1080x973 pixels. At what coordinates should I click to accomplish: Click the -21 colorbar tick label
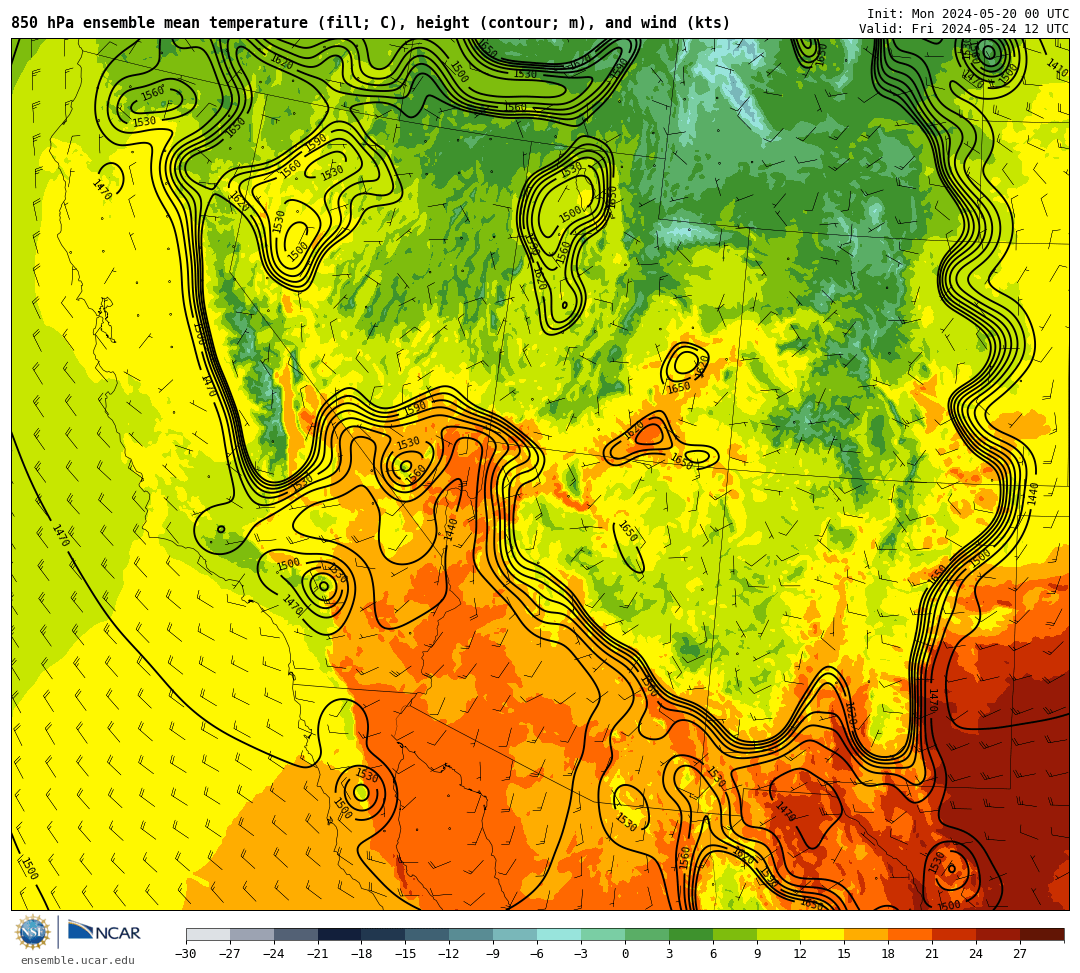click(x=318, y=954)
